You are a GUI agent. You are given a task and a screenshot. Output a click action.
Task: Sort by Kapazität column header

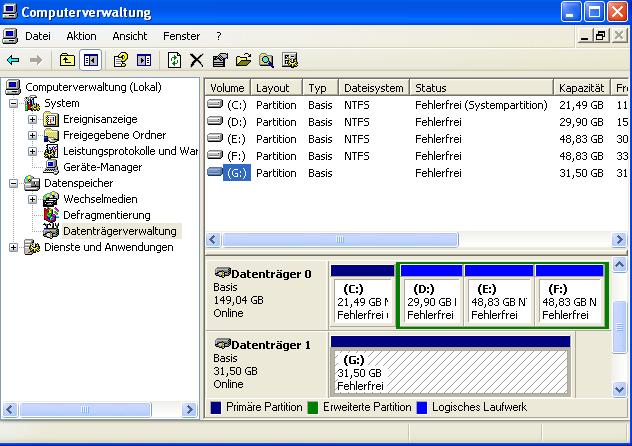point(582,88)
